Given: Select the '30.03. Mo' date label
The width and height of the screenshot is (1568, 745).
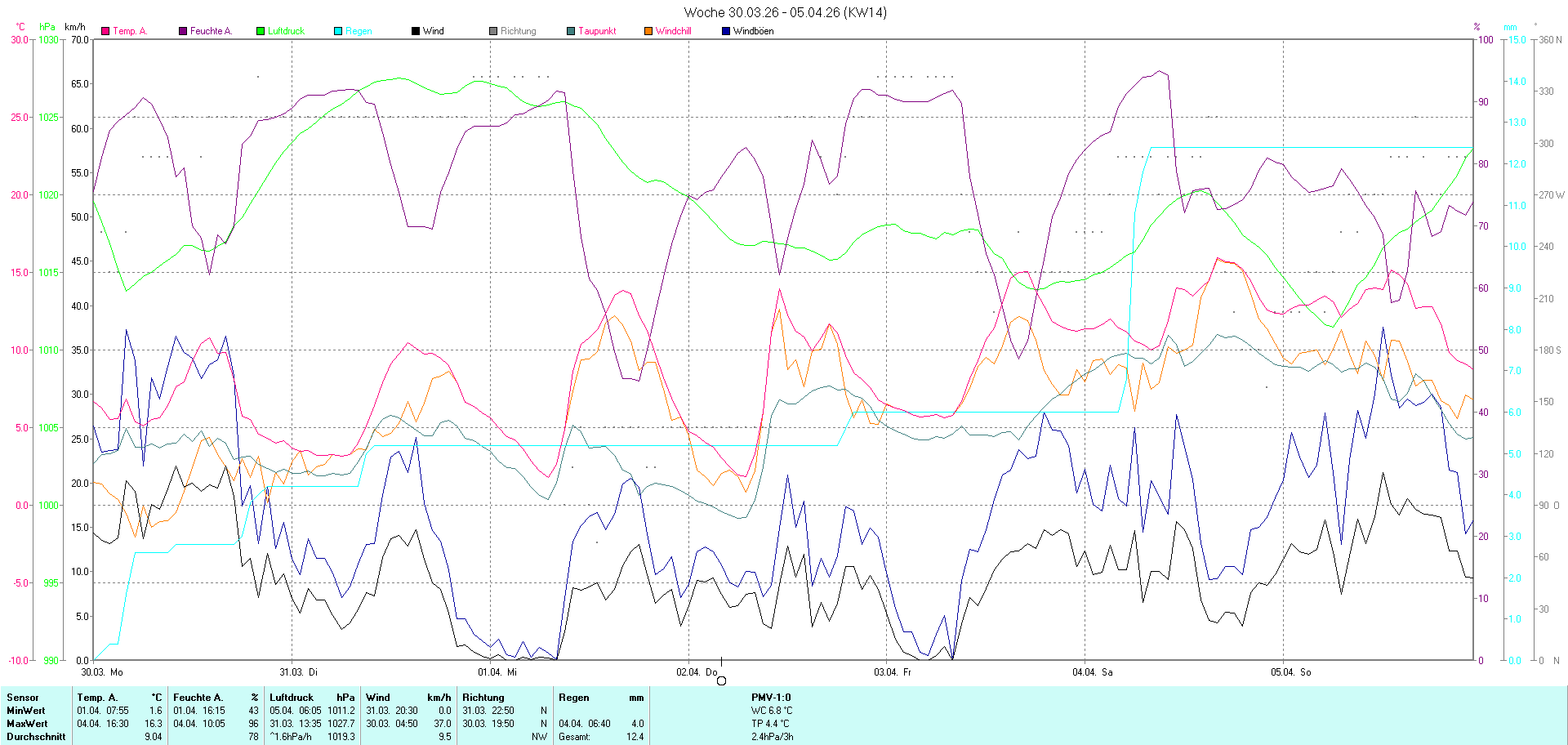Looking at the screenshot, I should coord(102,672).
